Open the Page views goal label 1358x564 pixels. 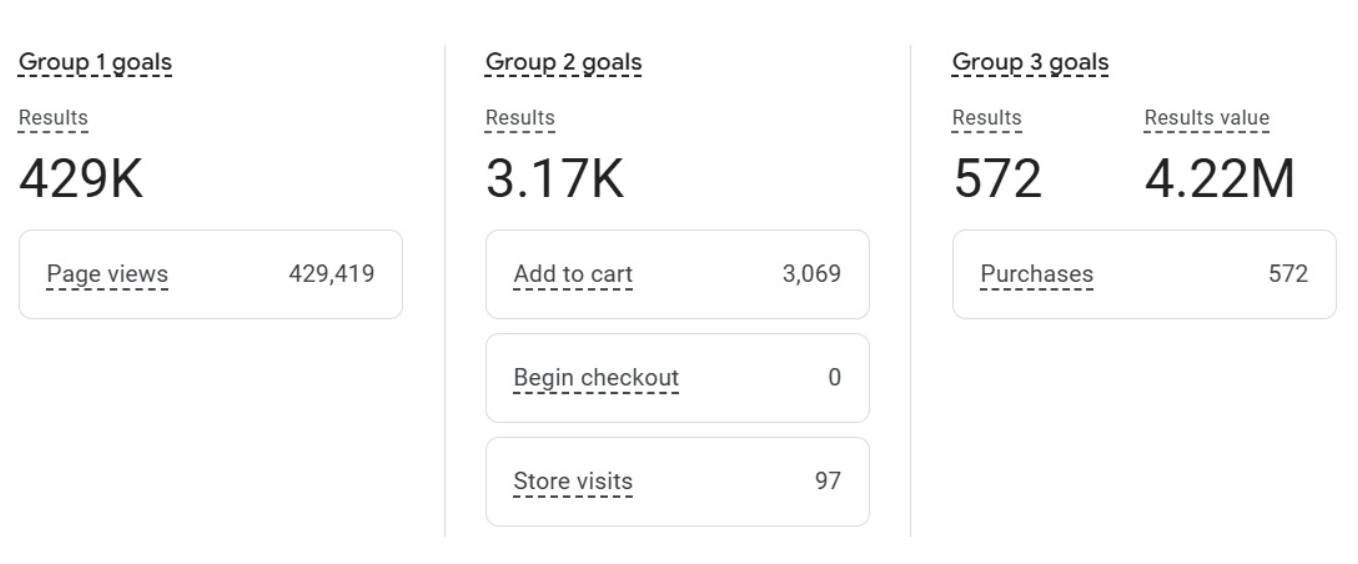(107, 274)
